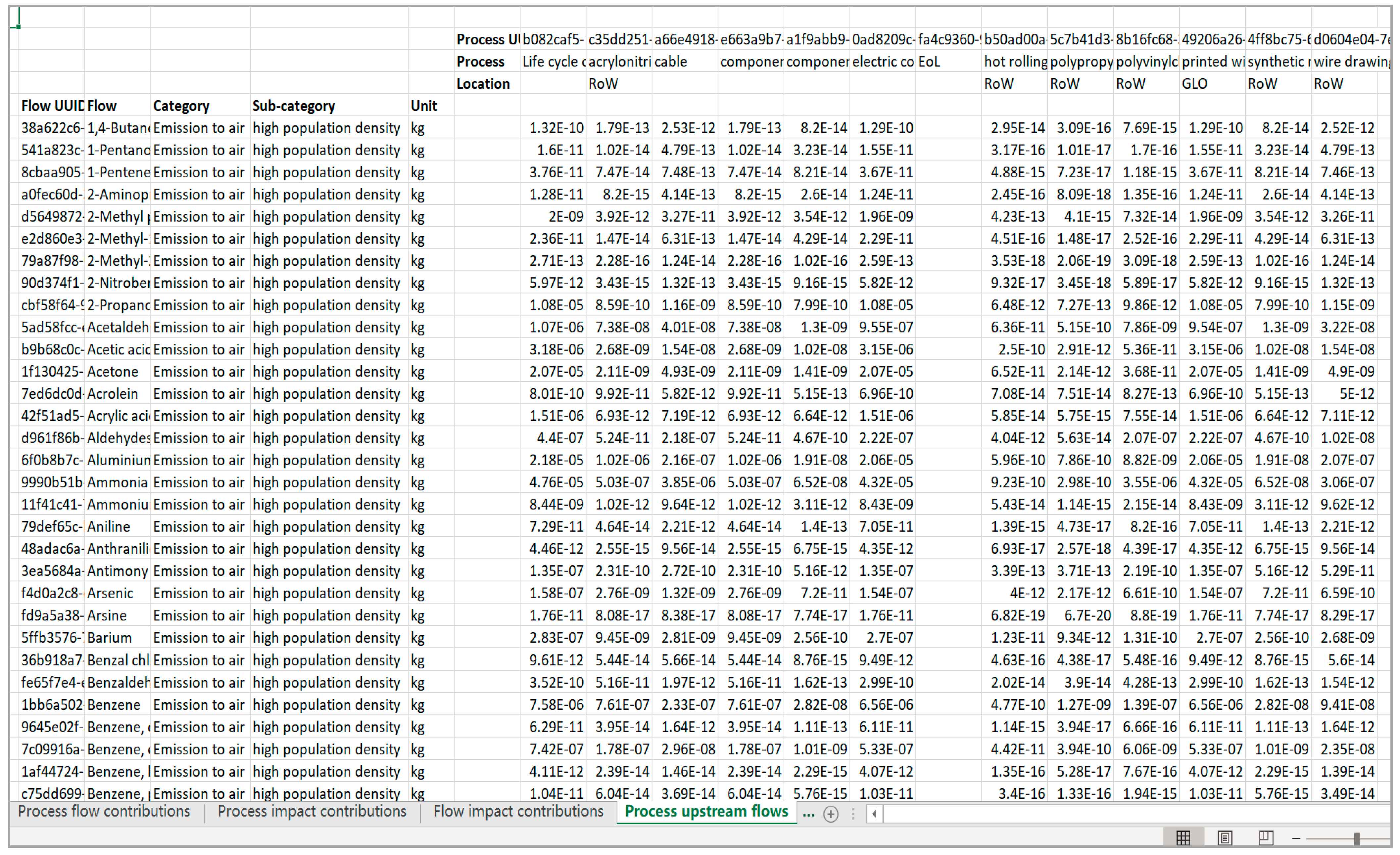Open Process flow contributions tab

104,811
